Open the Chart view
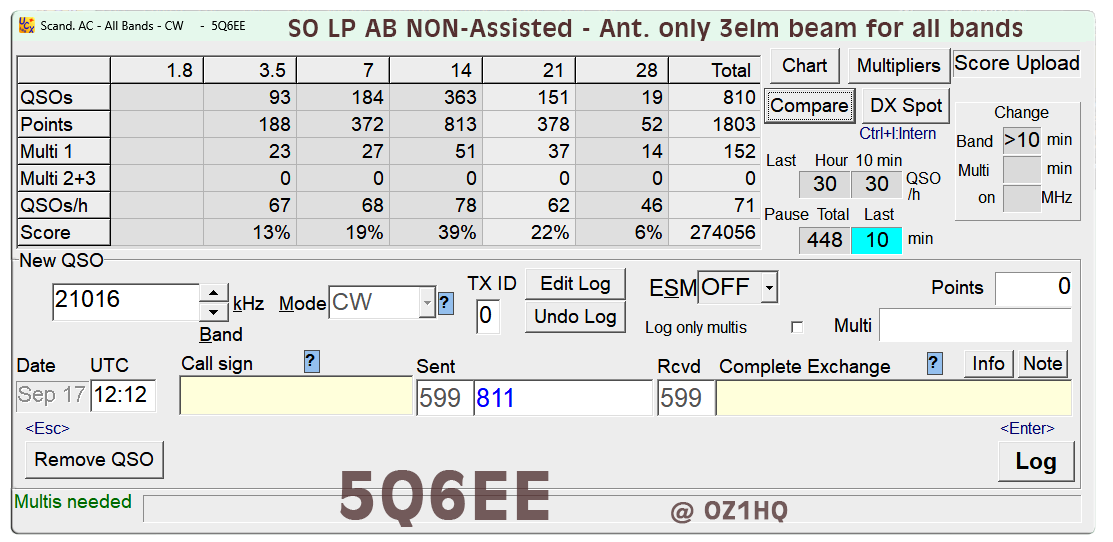 coord(804,66)
